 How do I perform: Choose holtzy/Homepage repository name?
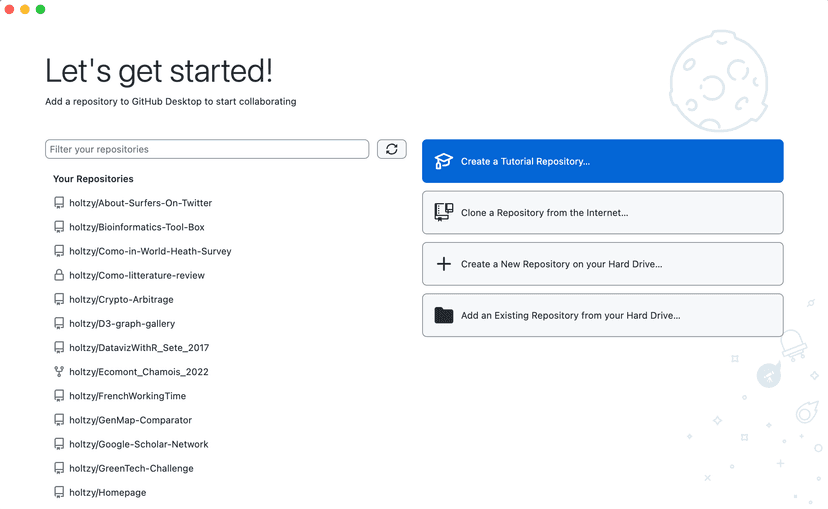pos(108,493)
